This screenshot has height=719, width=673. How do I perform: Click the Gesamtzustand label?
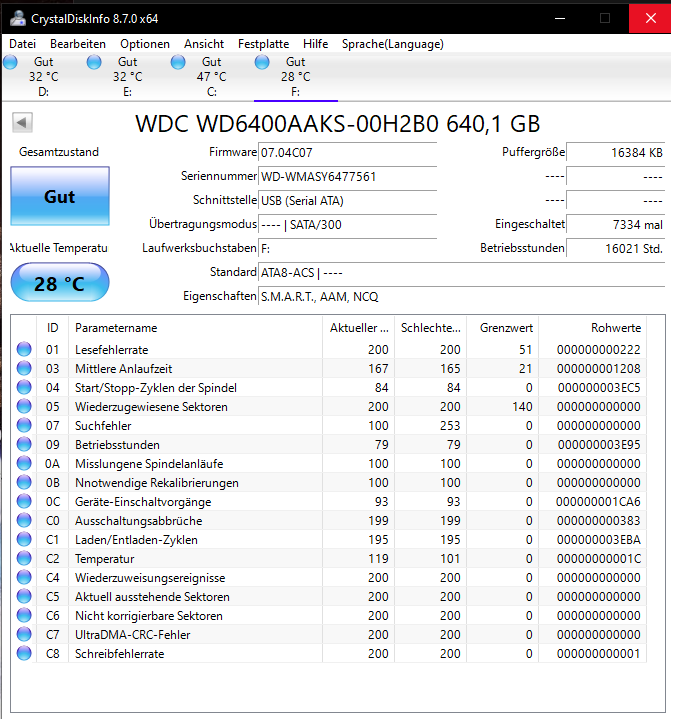[59, 152]
